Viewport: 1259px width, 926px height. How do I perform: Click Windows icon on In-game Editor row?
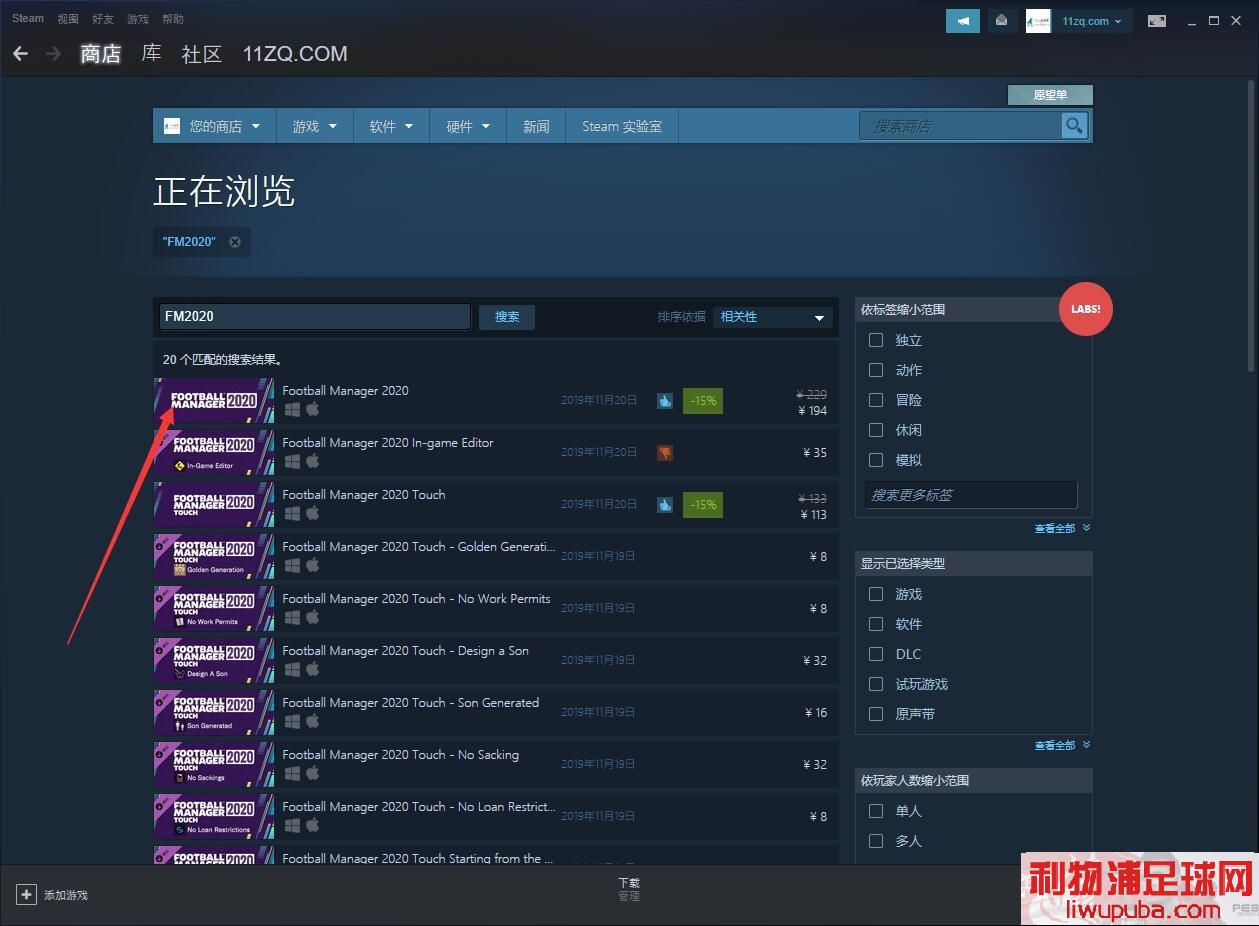tap(292, 461)
